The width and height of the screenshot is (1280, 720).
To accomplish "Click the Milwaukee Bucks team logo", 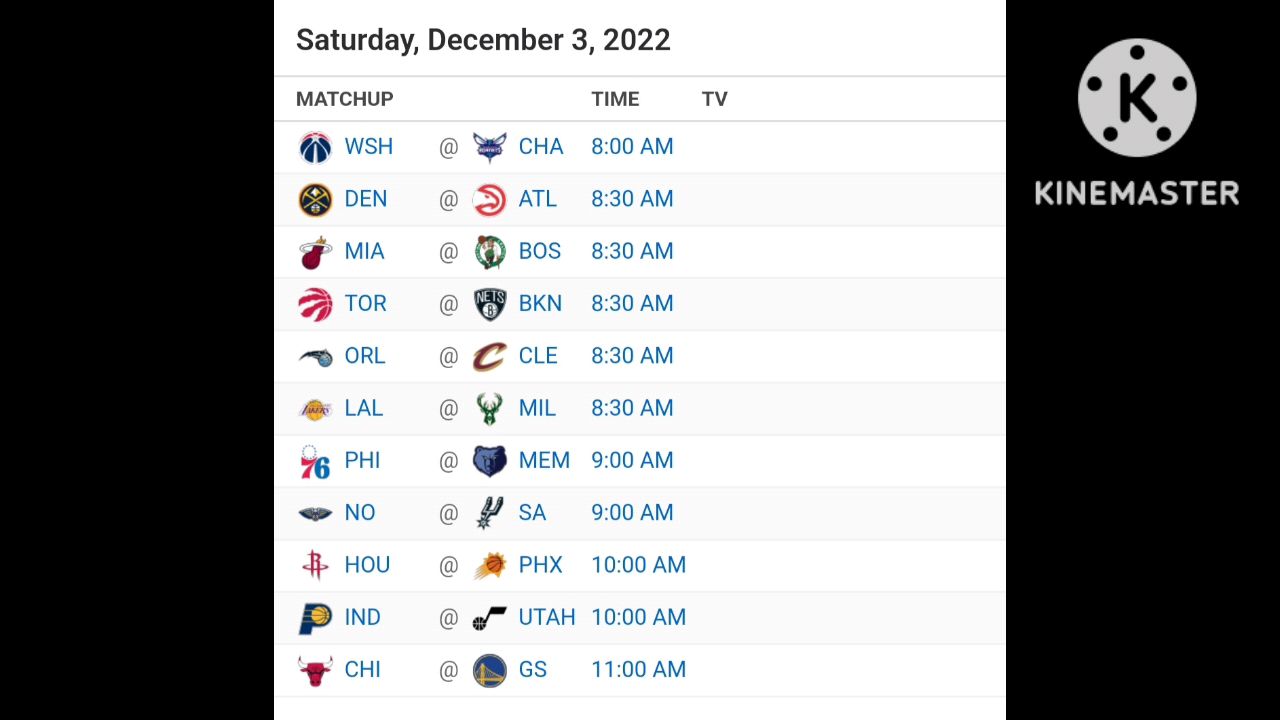I will point(489,408).
